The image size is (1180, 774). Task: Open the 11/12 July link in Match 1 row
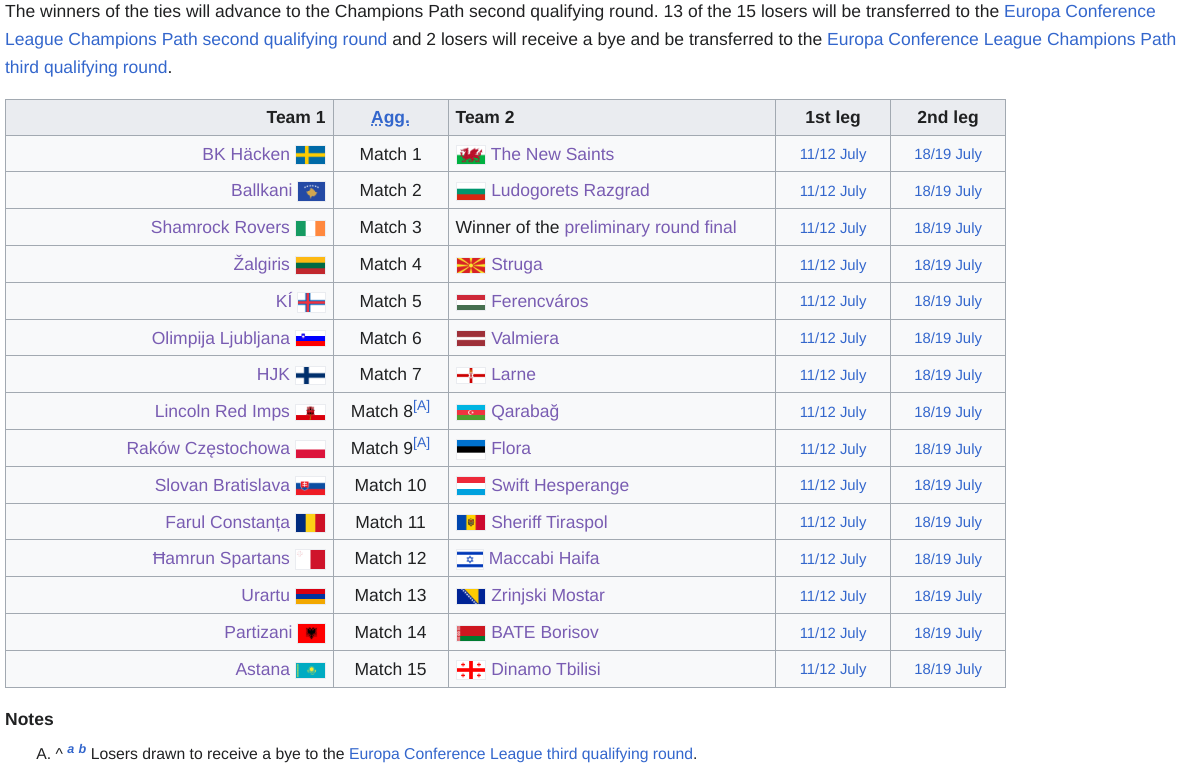coord(833,154)
